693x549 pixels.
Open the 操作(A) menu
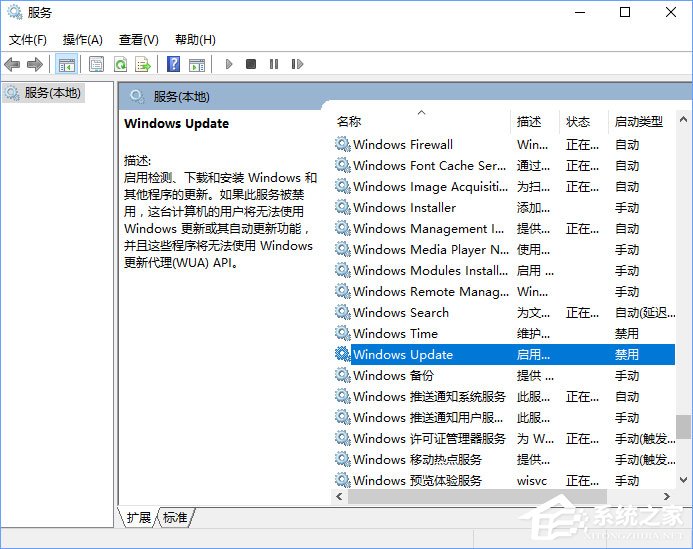(x=83, y=40)
